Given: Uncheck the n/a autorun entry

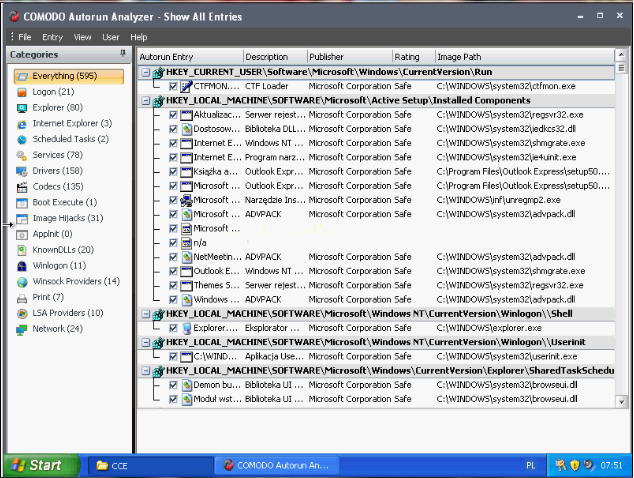Looking at the screenshot, I should pyautogui.click(x=173, y=243).
